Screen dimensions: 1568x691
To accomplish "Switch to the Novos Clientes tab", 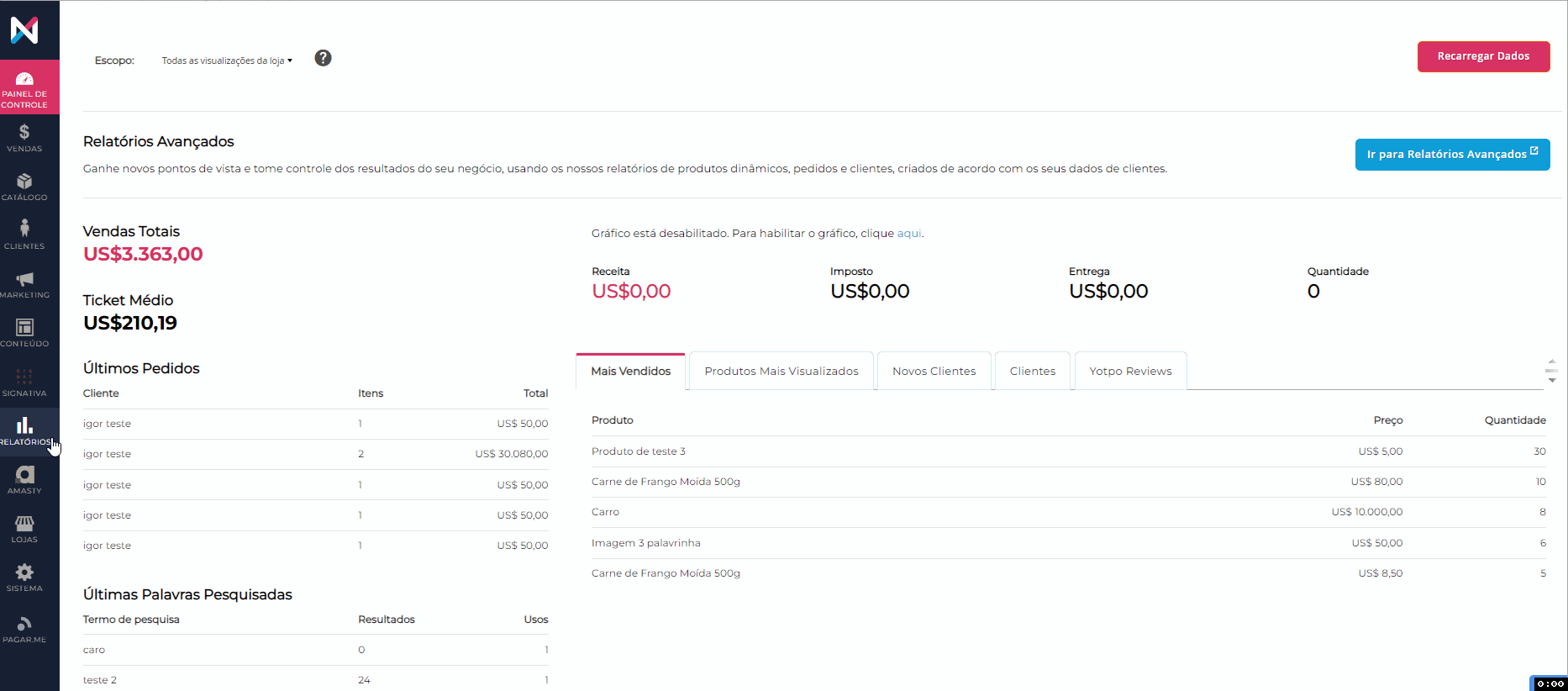I will [x=934, y=372].
